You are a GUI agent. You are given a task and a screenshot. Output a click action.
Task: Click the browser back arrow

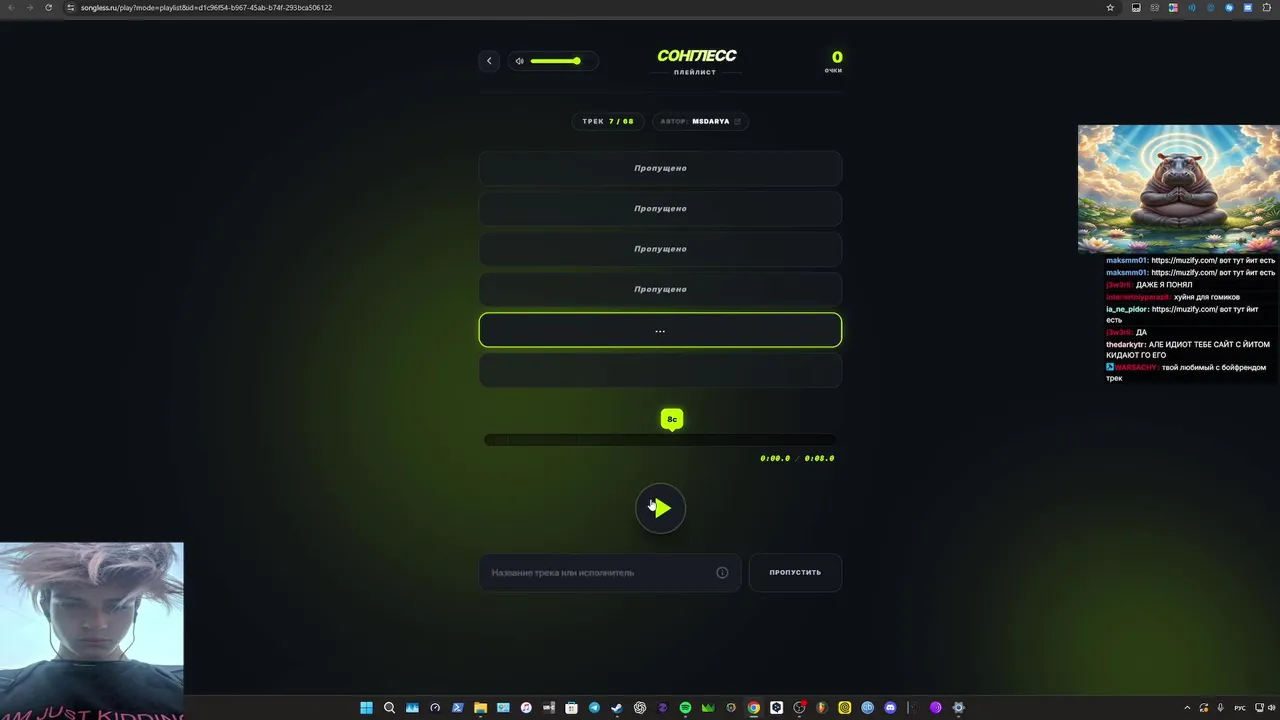(10, 7)
